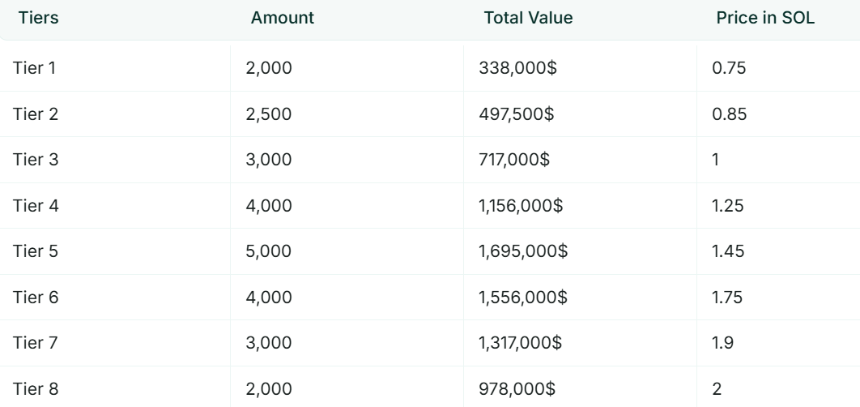Select the Tier 8 row label

coord(35,389)
